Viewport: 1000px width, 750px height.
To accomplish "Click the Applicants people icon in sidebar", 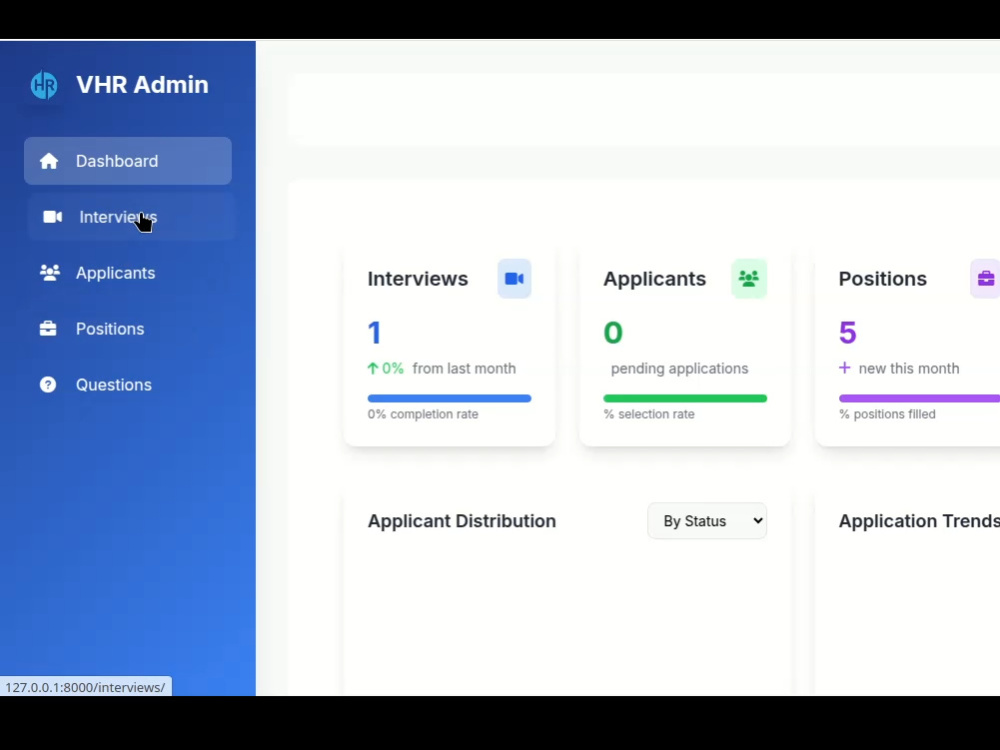I will (50, 273).
